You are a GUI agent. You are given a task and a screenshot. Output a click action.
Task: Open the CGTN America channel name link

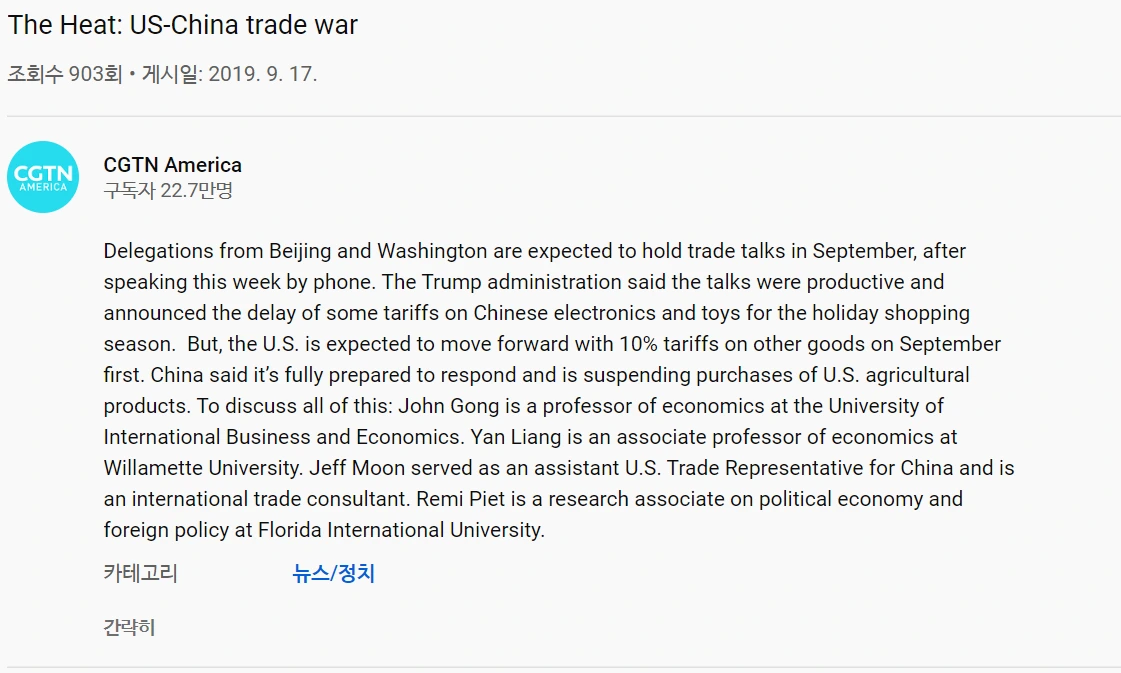172,165
